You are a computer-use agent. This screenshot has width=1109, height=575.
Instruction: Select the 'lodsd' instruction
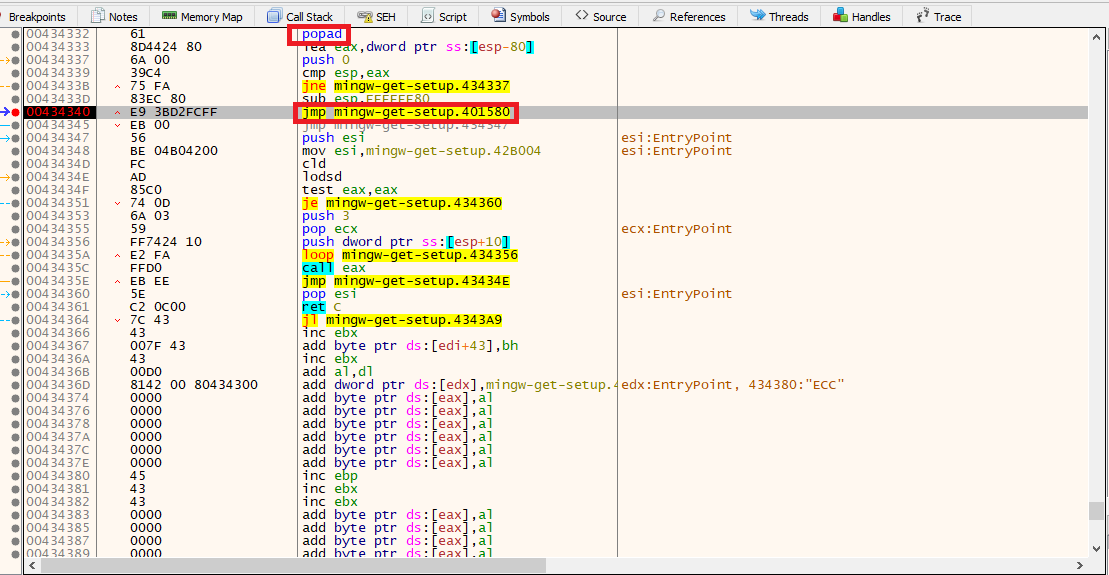322,177
